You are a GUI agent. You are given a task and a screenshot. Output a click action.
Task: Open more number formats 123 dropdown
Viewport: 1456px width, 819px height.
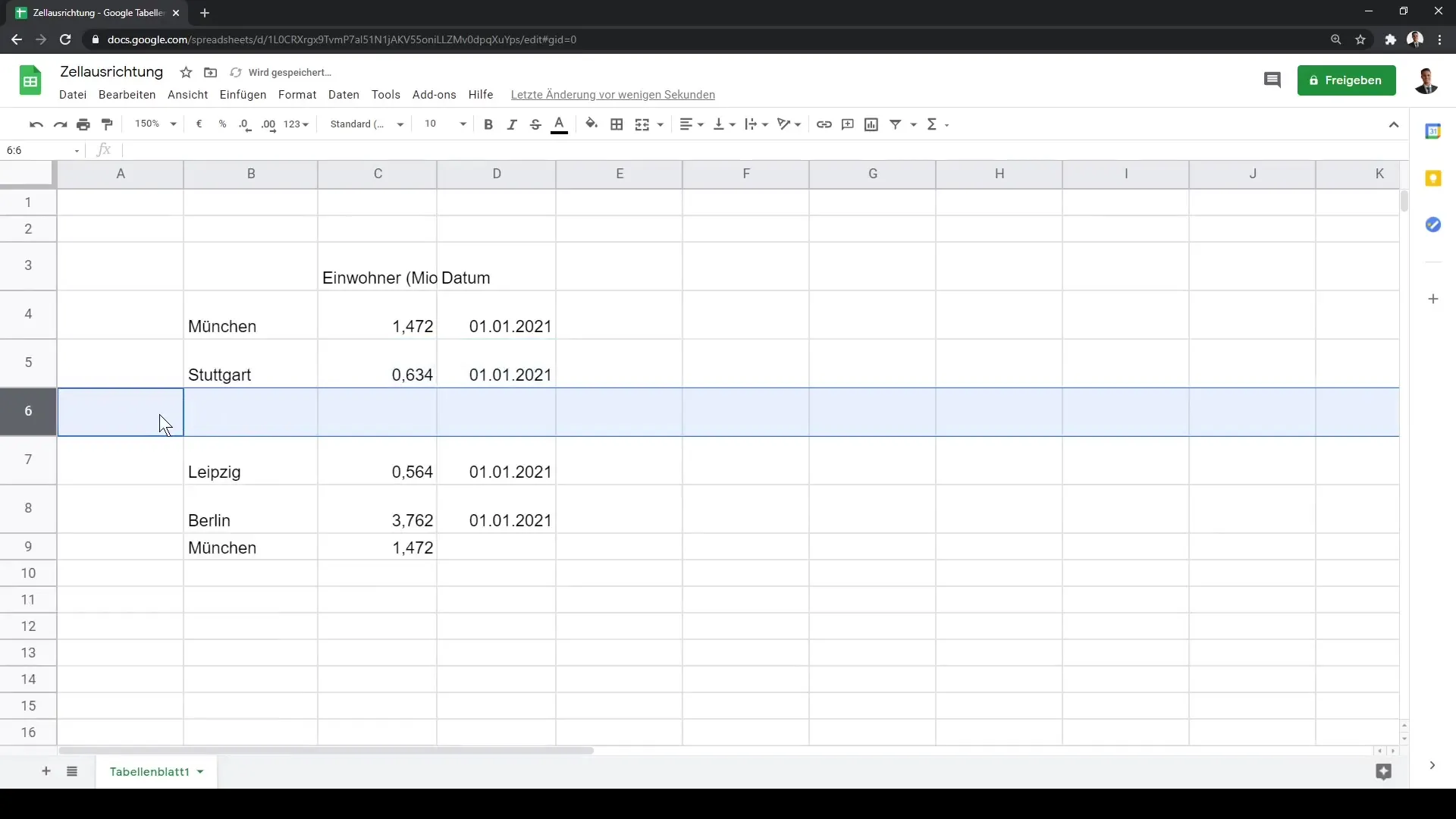(x=297, y=124)
